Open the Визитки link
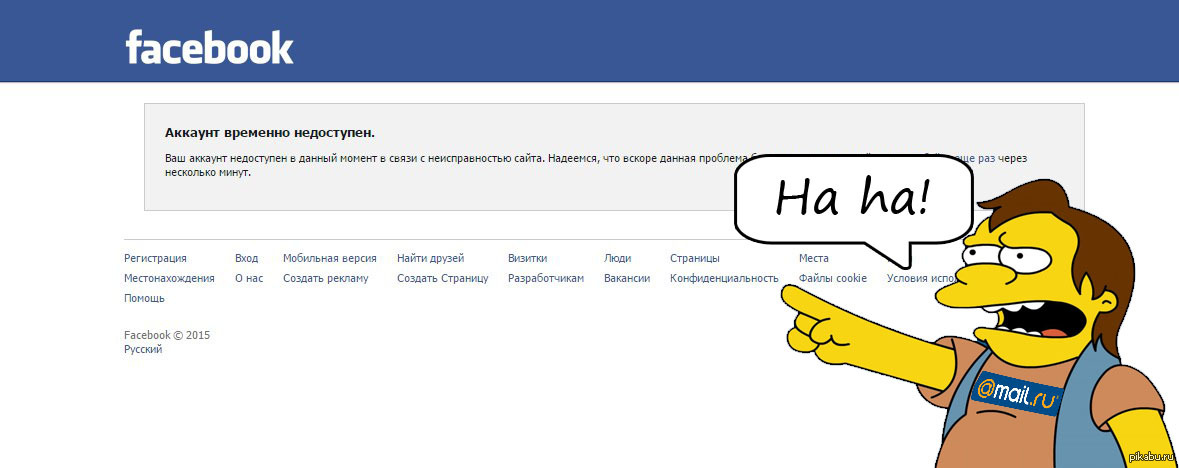Image resolution: width=1179 pixels, height=468 pixels. (x=528, y=258)
